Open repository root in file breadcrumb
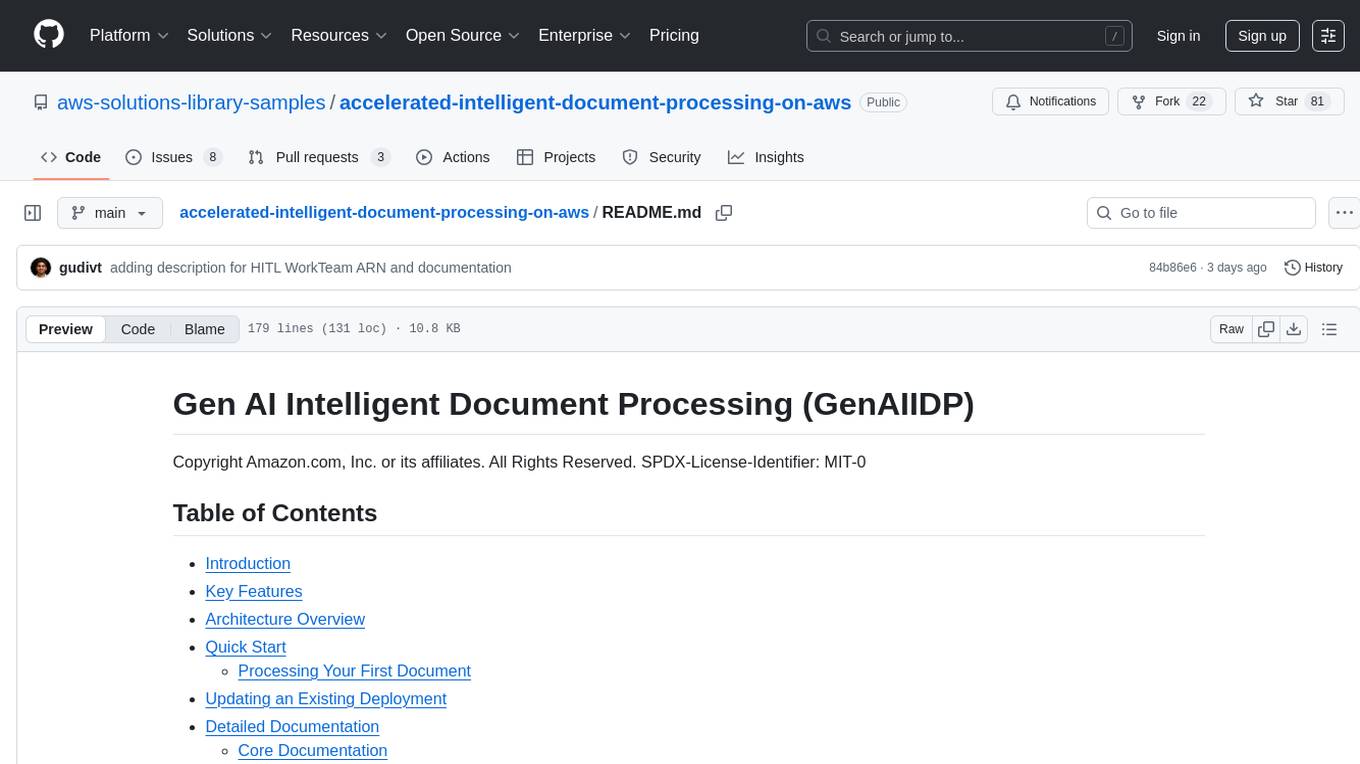1360x764 pixels. [384, 212]
